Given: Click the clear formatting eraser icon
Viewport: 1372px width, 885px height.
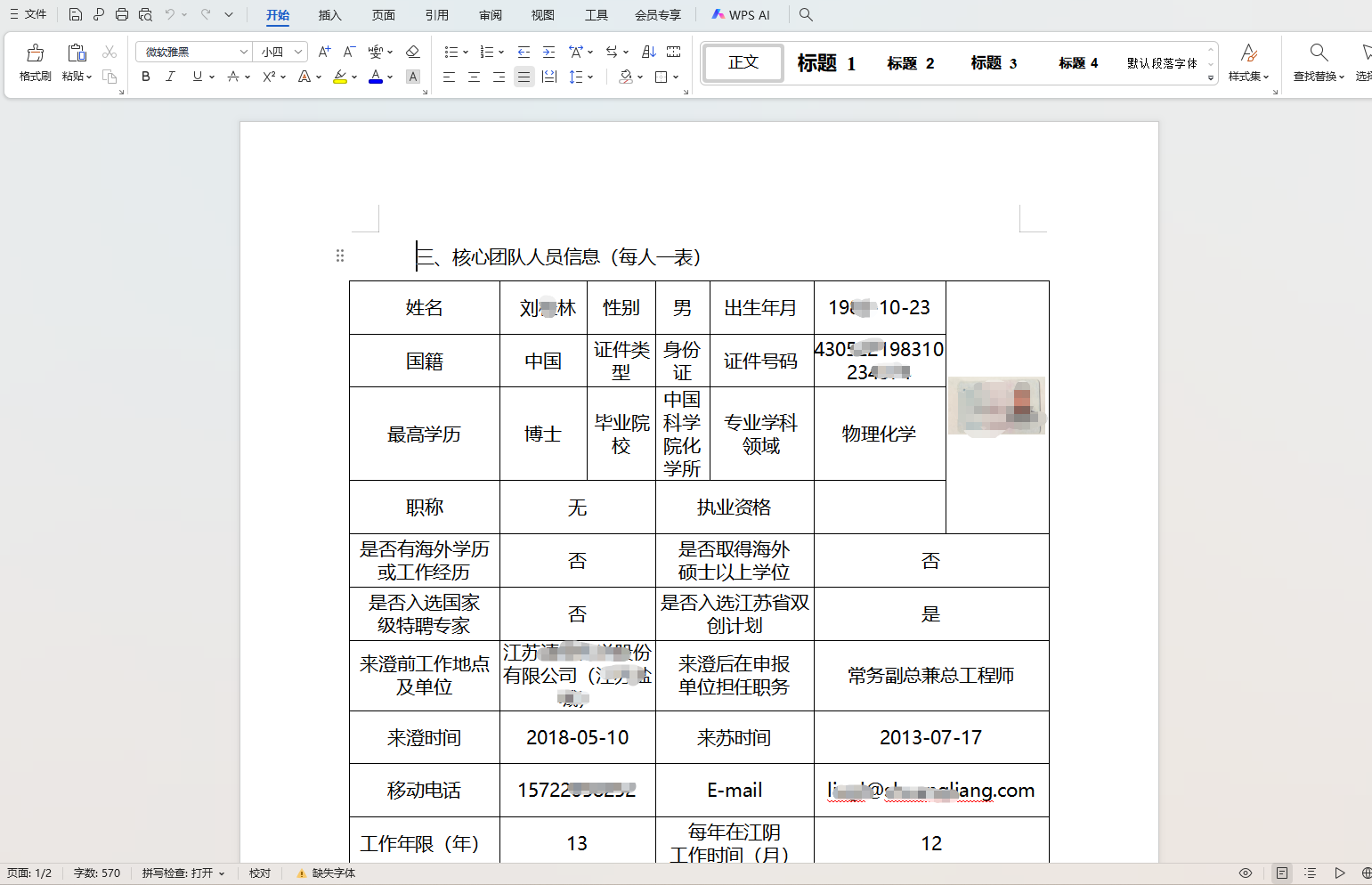Looking at the screenshot, I should [412, 52].
